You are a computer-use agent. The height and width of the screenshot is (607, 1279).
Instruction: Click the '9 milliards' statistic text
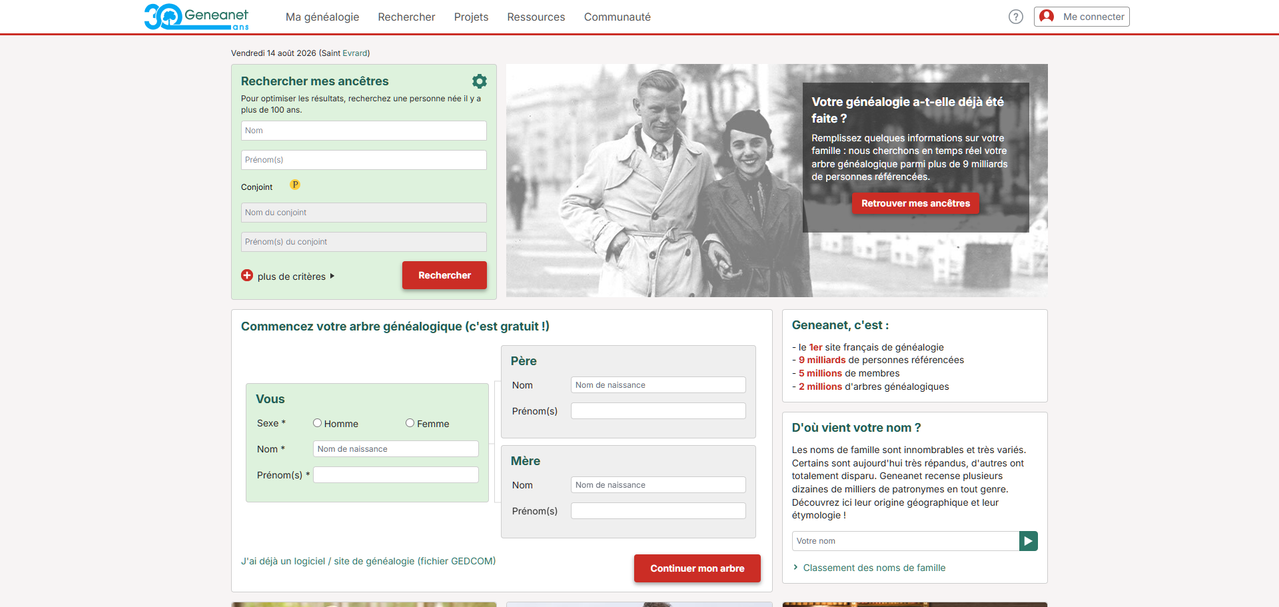coord(822,360)
